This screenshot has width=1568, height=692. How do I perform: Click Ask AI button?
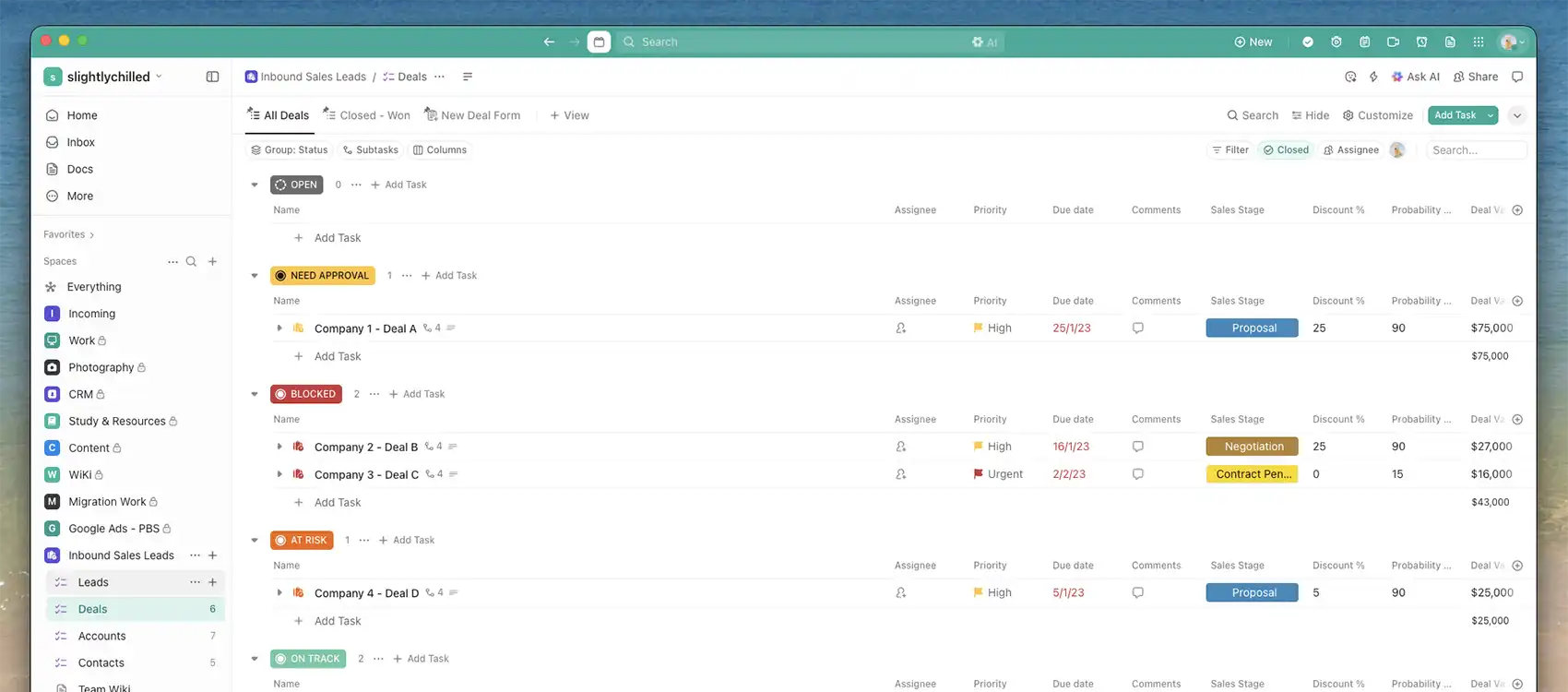(x=1416, y=77)
